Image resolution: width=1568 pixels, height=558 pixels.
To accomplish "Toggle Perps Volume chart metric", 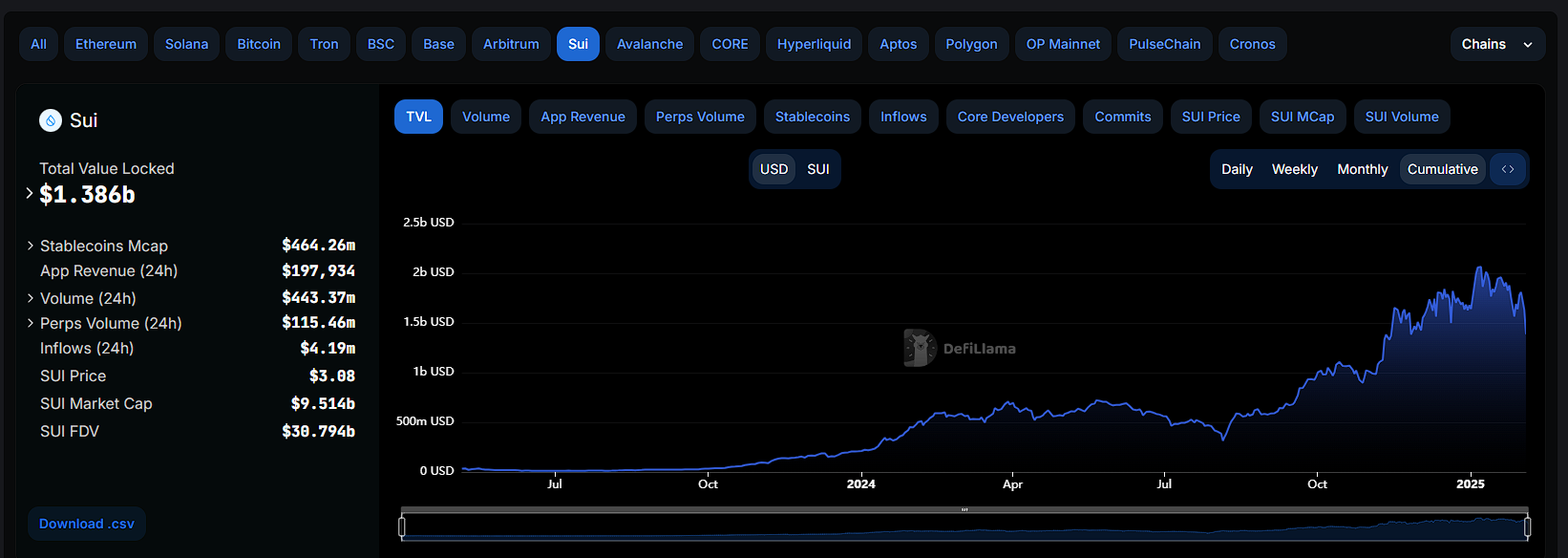I will [x=700, y=117].
